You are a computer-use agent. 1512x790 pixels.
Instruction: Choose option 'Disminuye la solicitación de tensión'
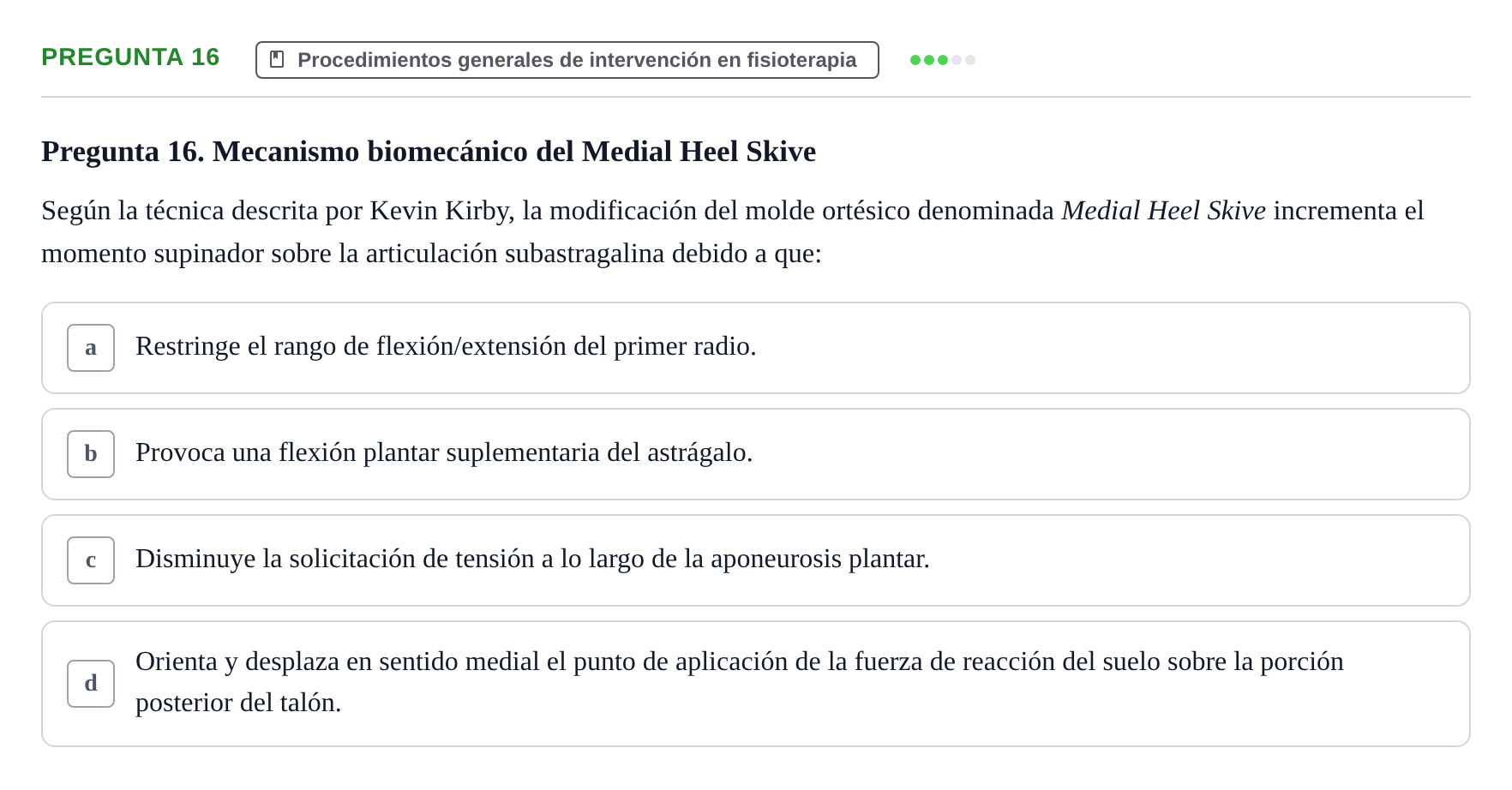[x=756, y=560]
